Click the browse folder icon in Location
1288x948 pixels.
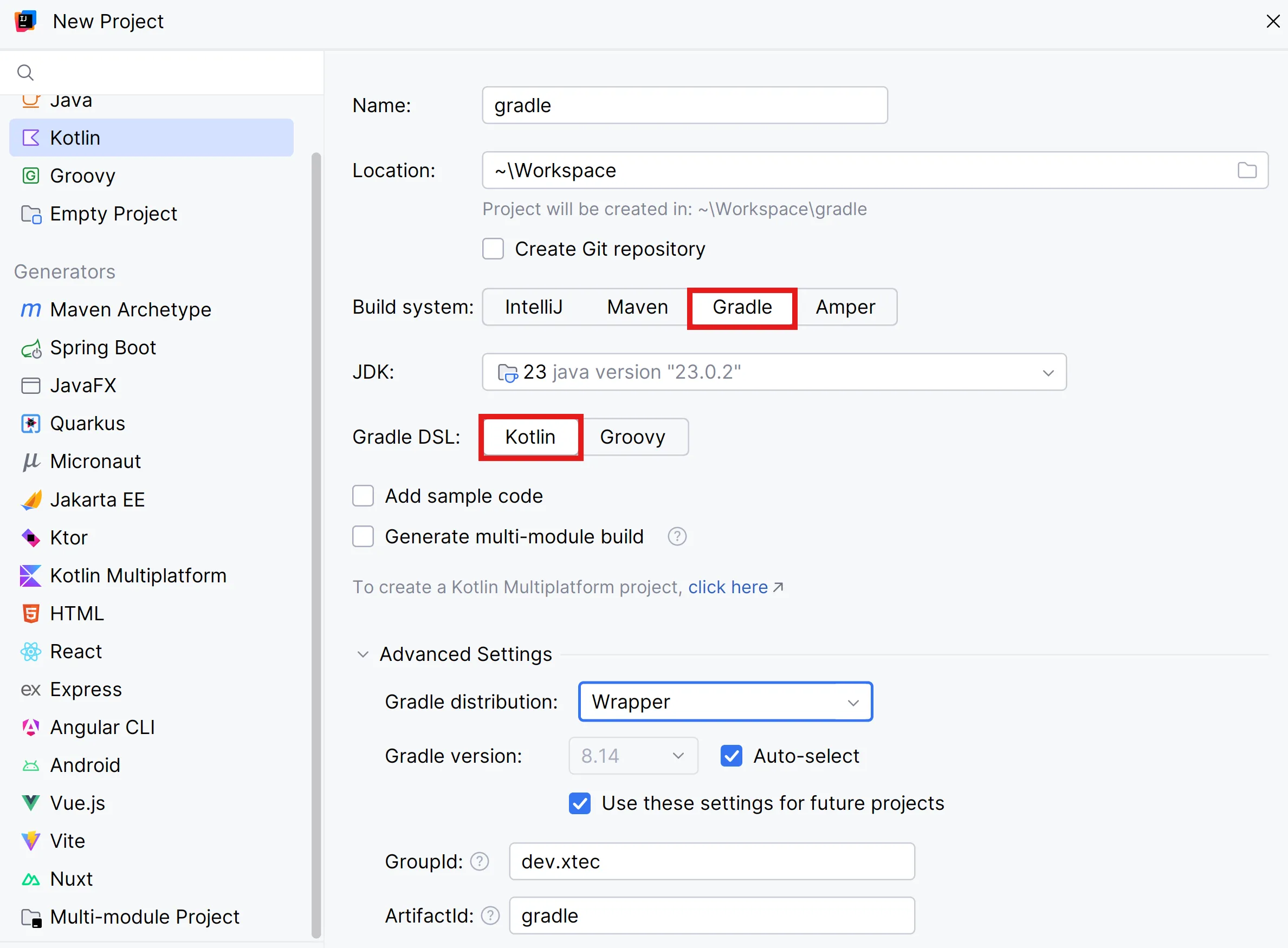pos(1247,171)
